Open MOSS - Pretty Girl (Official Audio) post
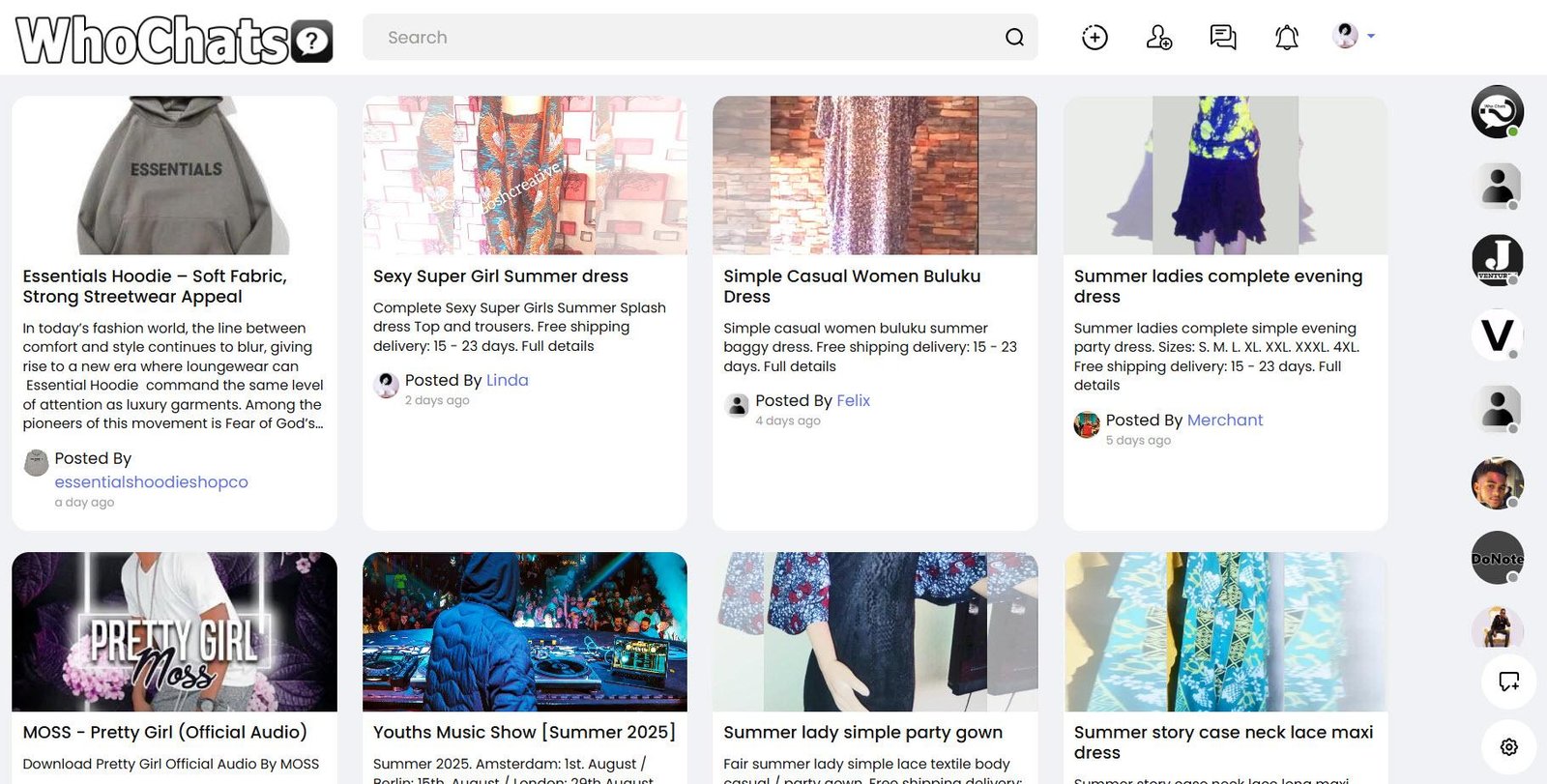This screenshot has height=784, width=1547. (165, 733)
